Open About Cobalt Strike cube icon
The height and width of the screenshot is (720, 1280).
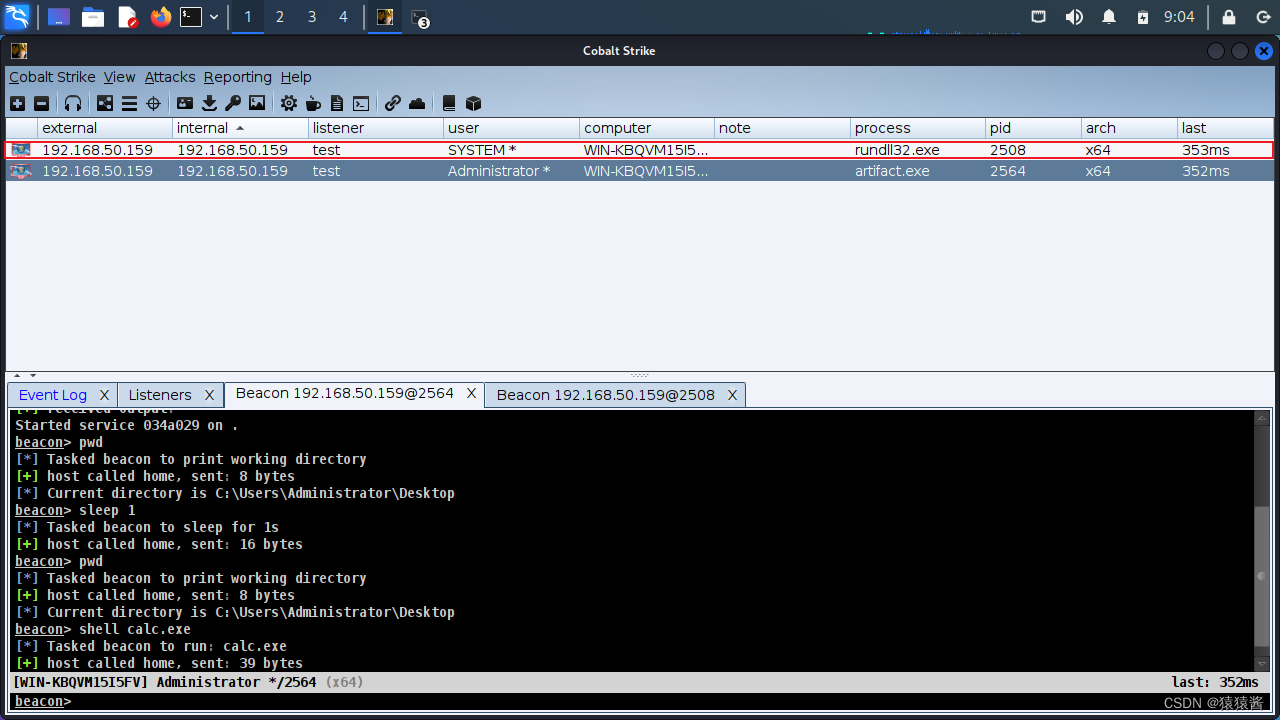[473, 103]
